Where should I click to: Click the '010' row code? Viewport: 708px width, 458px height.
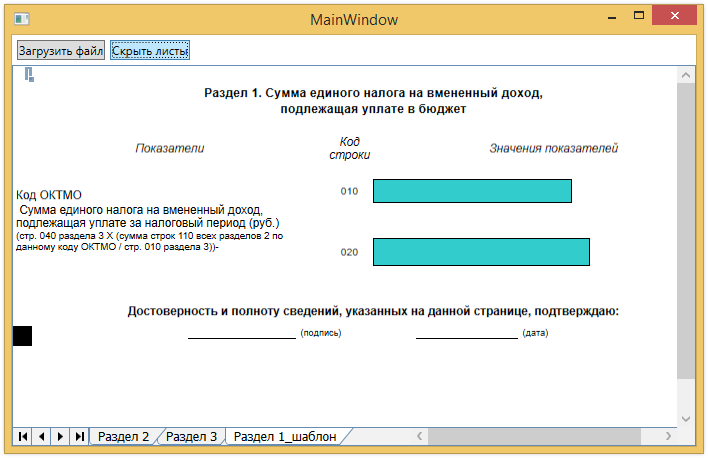pos(349,191)
